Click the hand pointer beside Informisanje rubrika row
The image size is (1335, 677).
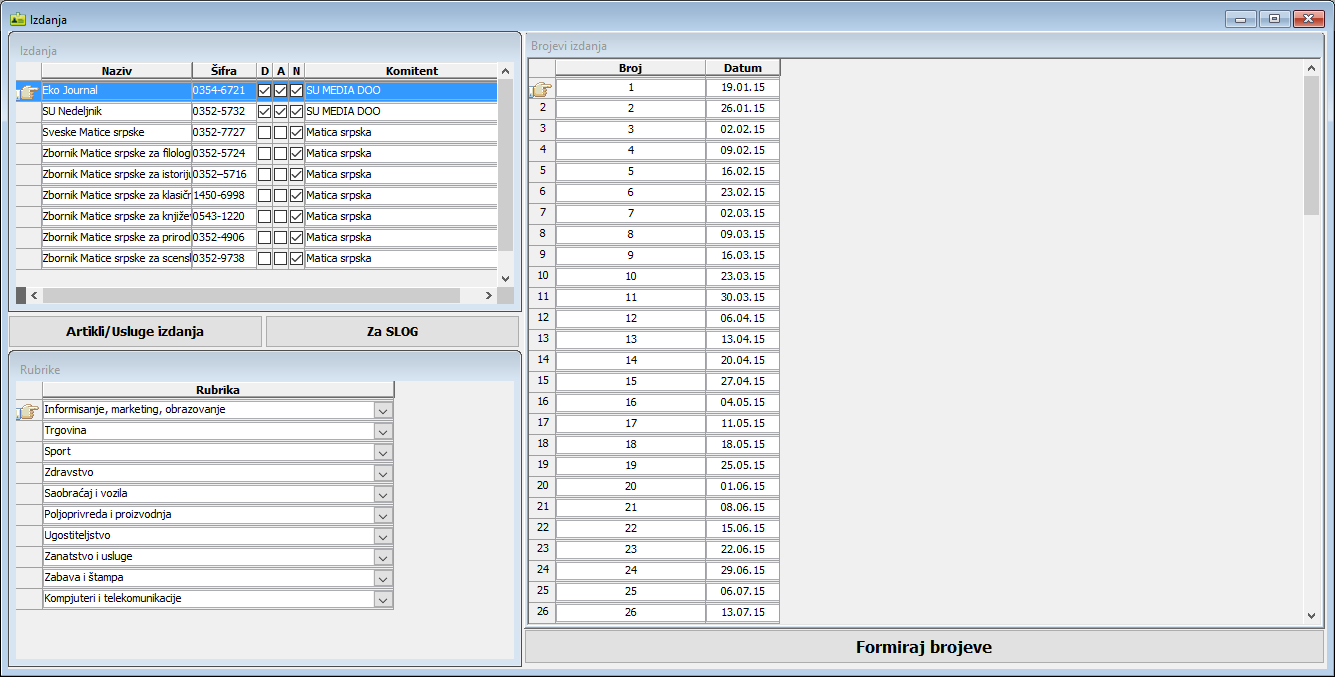coord(28,410)
